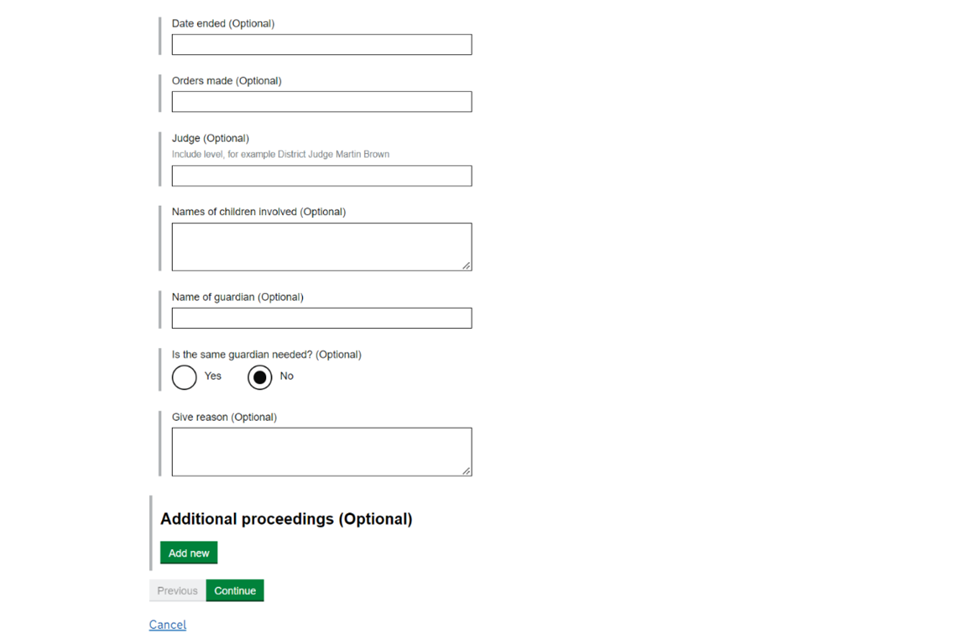Image resolution: width=960 pixels, height=640 pixels.
Task: Click the Orders made text box
Action: [321, 102]
